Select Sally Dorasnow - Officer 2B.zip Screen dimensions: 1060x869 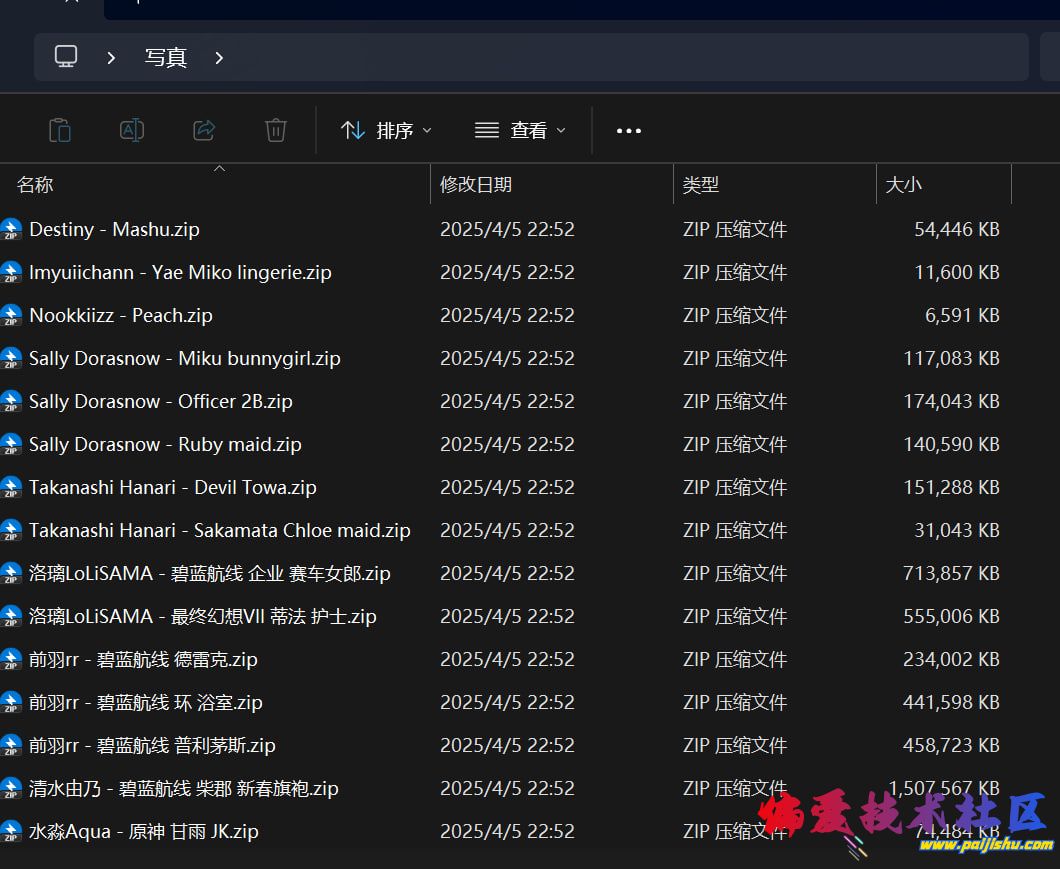click(x=161, y=402)
